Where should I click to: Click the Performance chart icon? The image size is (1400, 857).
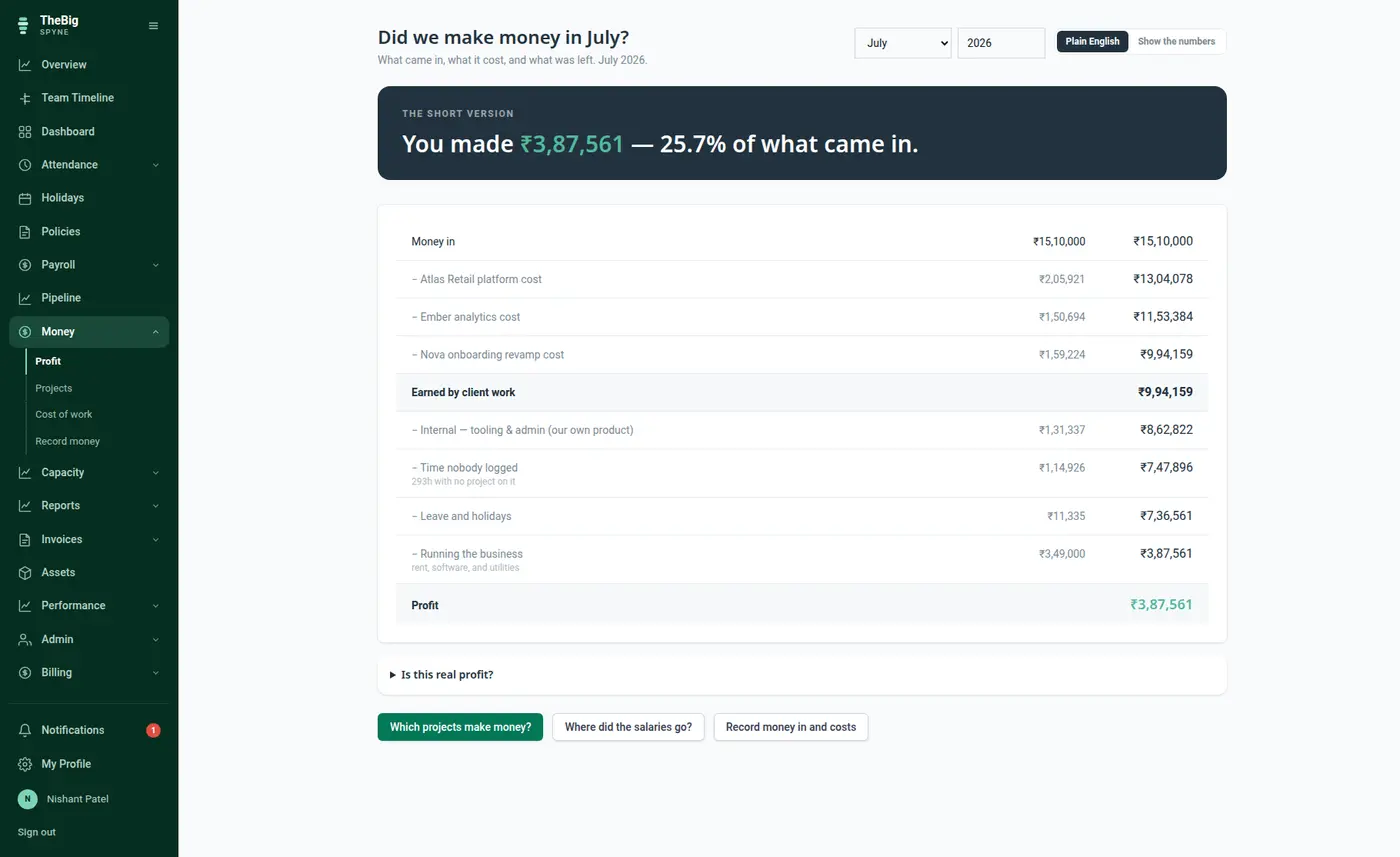[x=25, y=606]
